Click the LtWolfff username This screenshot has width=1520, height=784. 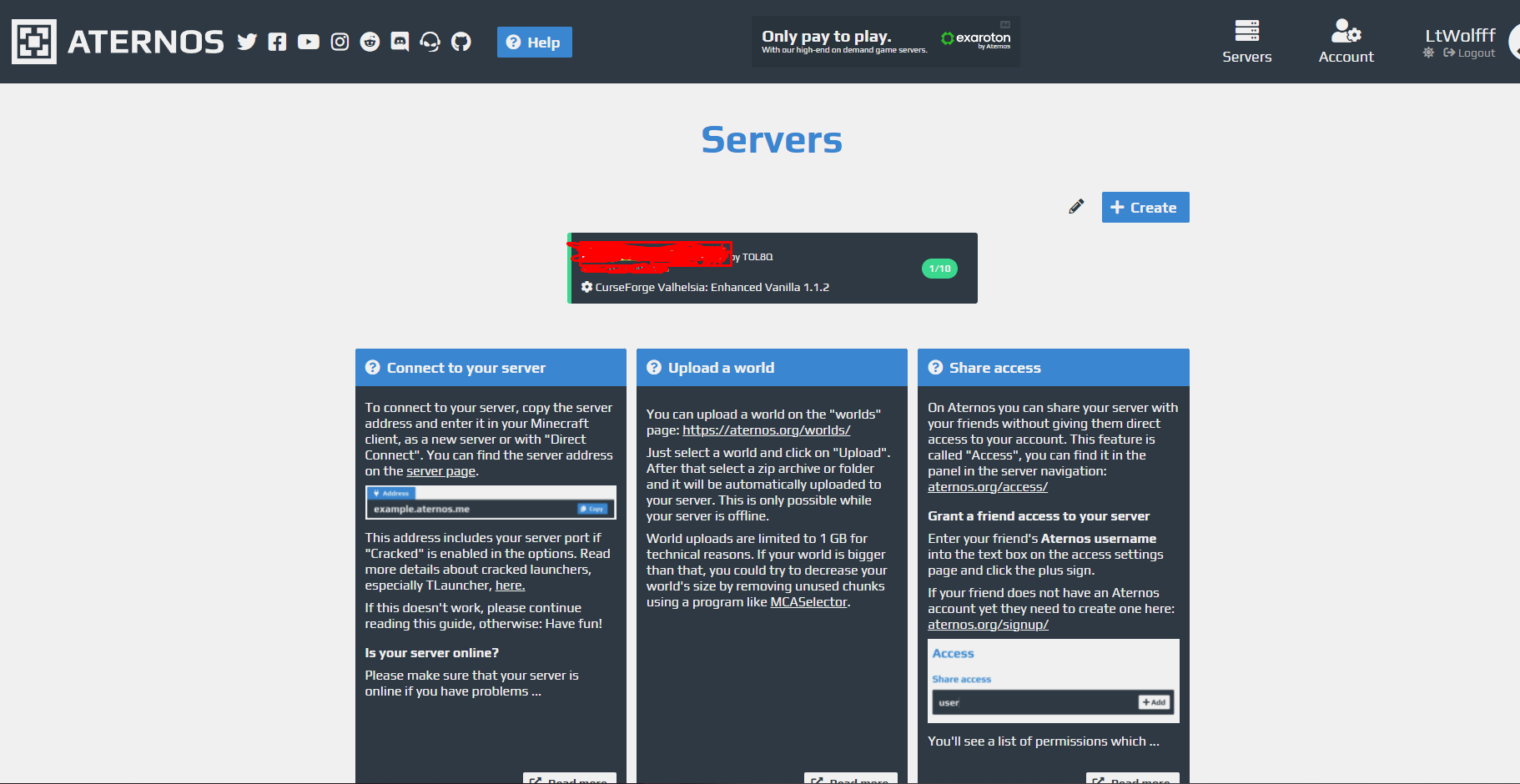[x=1460, y=35]
